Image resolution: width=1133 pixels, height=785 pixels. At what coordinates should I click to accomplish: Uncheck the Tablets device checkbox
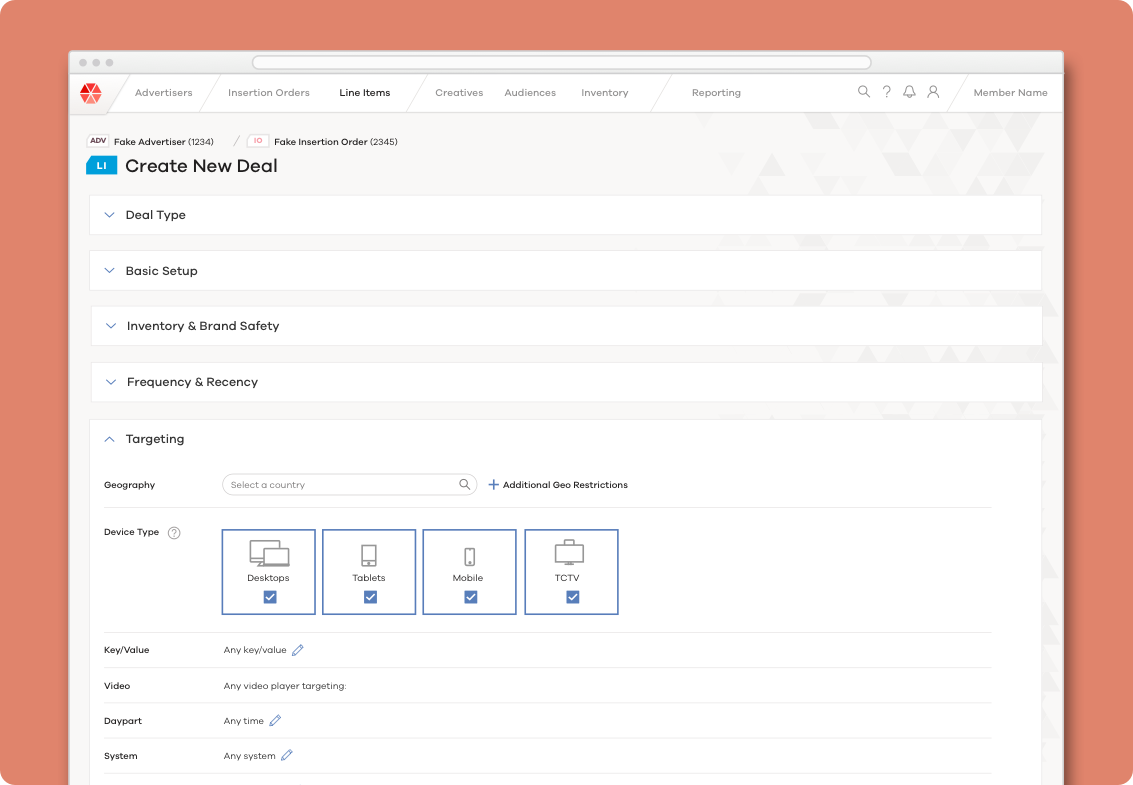370,597
